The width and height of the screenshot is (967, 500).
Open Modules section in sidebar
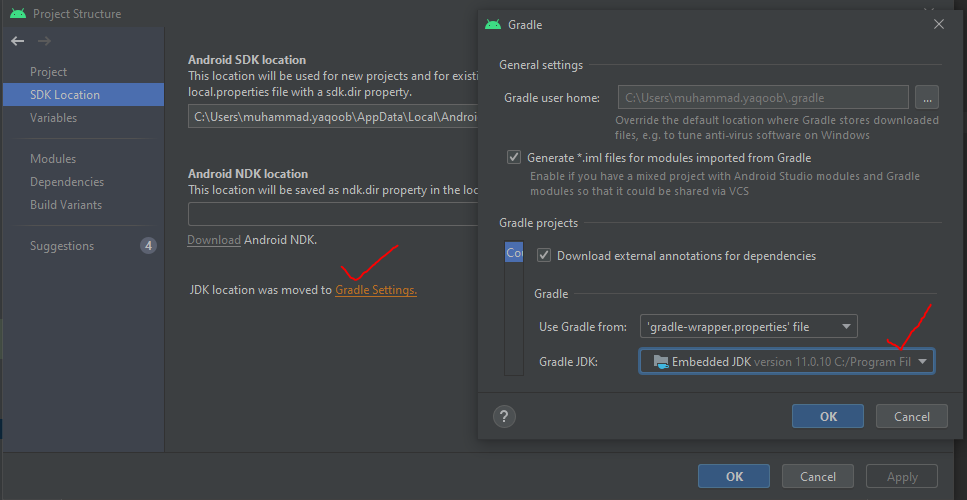tap(53, 159)
